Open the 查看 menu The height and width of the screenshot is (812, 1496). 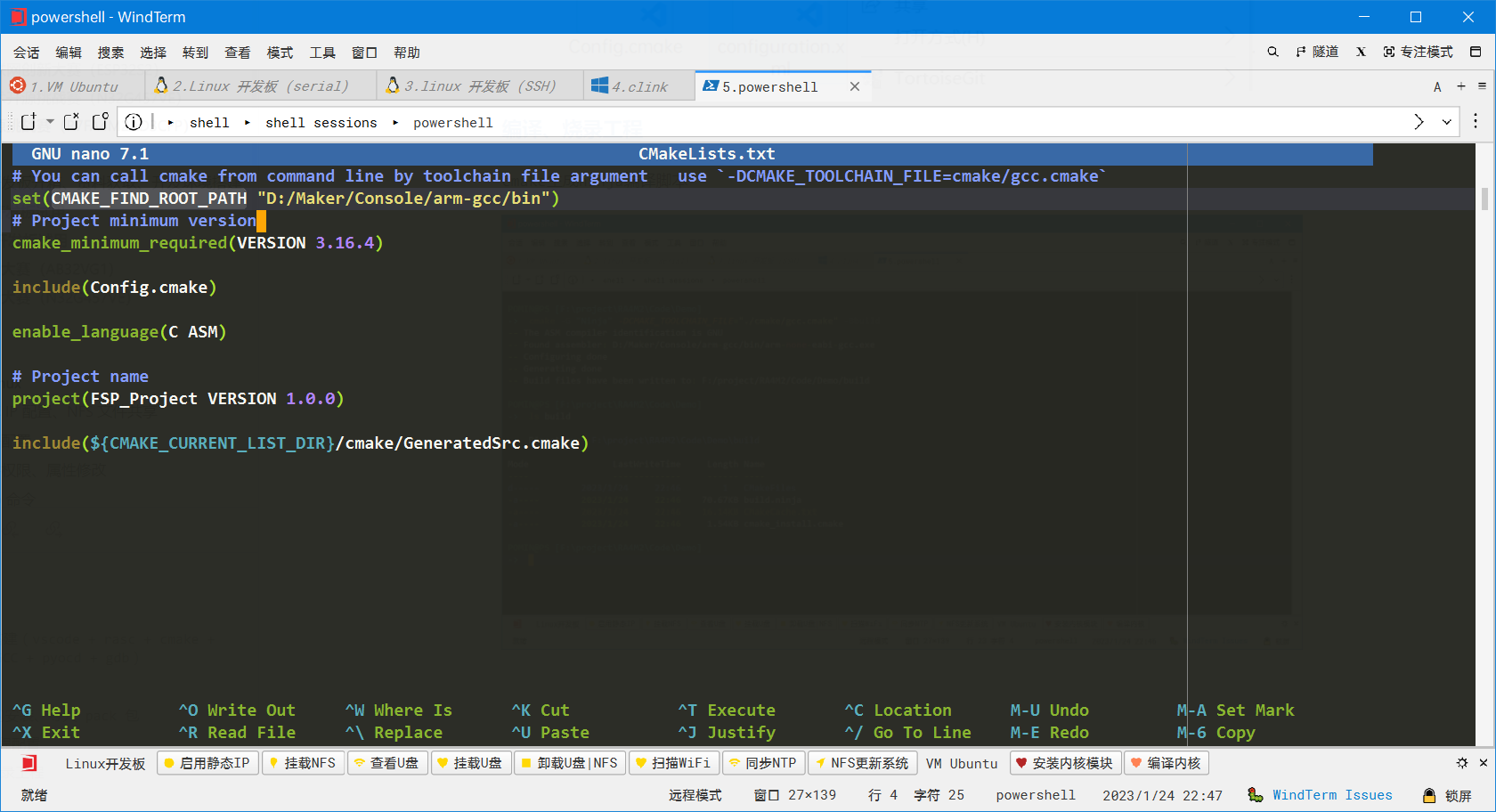pos(238,53)
